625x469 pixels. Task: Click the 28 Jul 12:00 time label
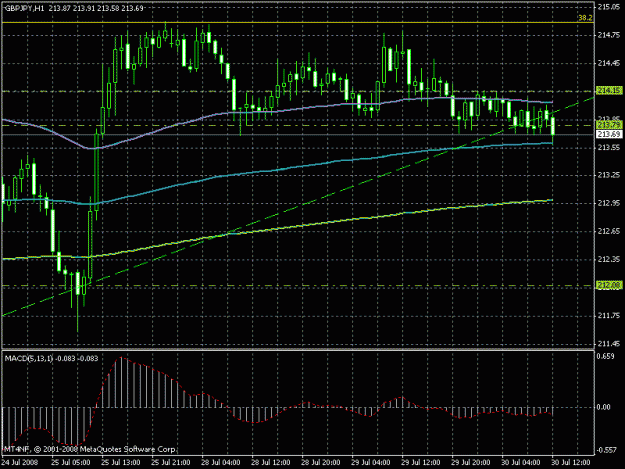[271, 463]
